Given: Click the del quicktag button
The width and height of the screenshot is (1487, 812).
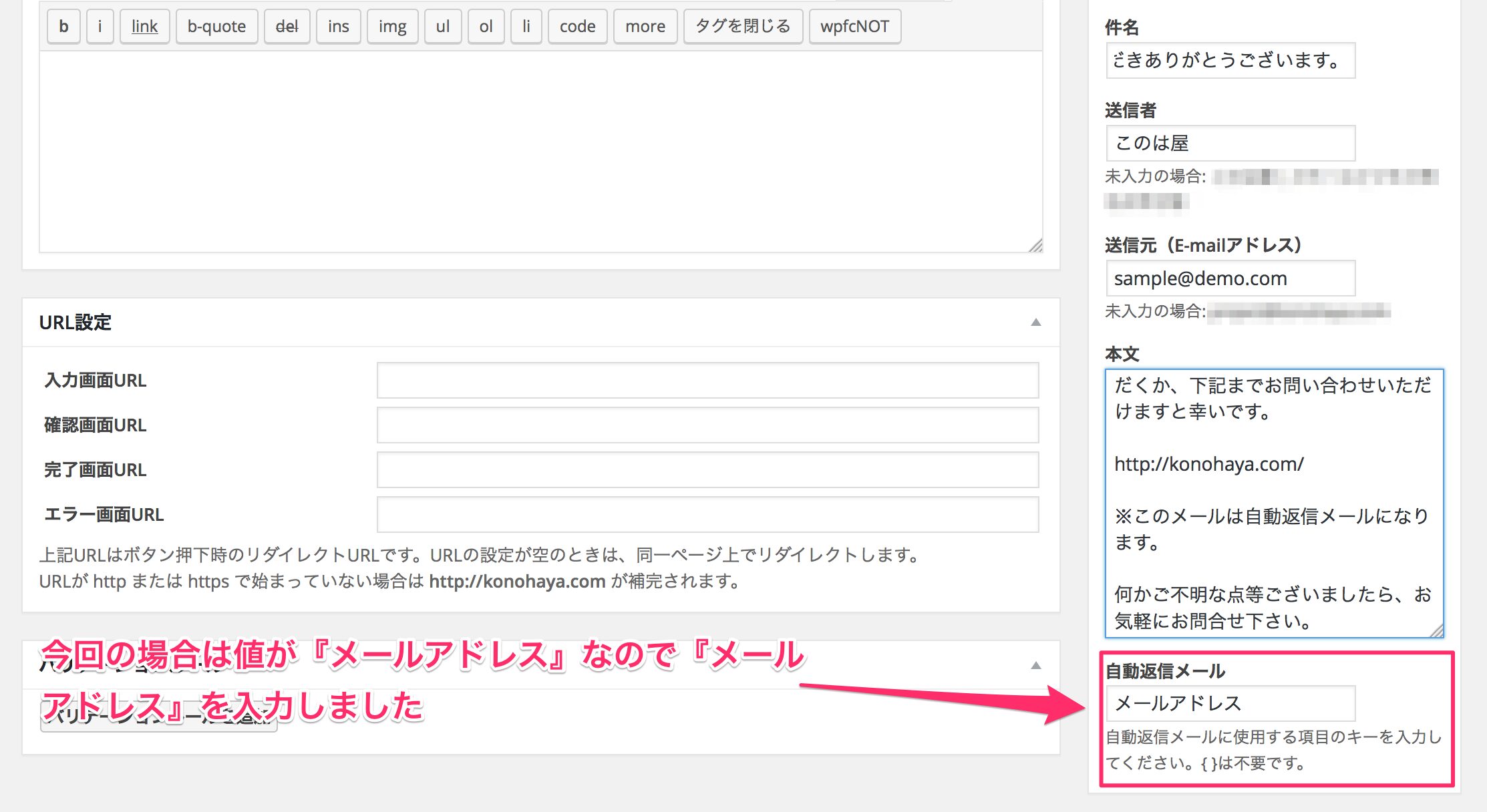Looking at the screenshot, I should coord(287,26).
